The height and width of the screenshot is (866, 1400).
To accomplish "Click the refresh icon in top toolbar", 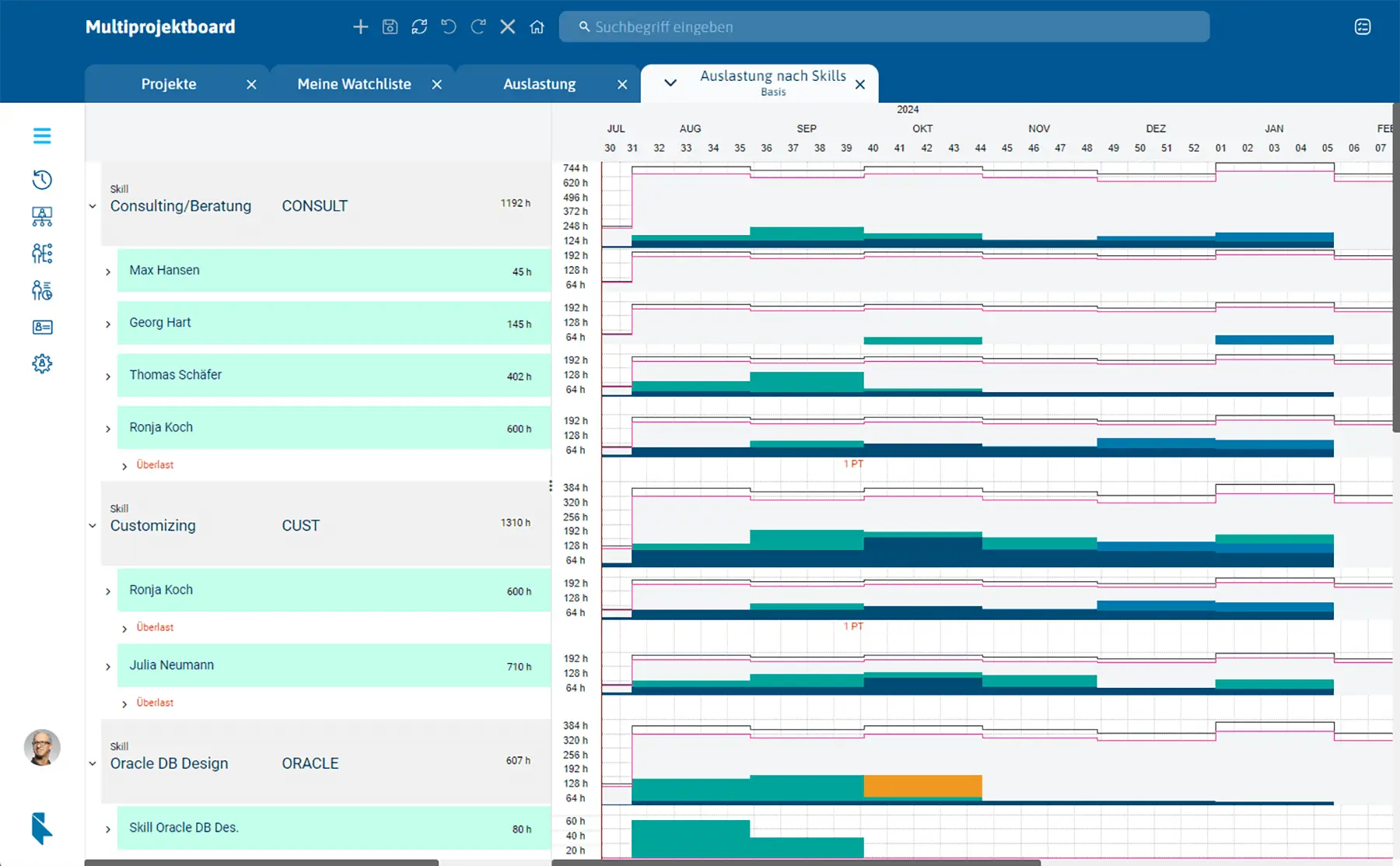I will coord(419,27).
